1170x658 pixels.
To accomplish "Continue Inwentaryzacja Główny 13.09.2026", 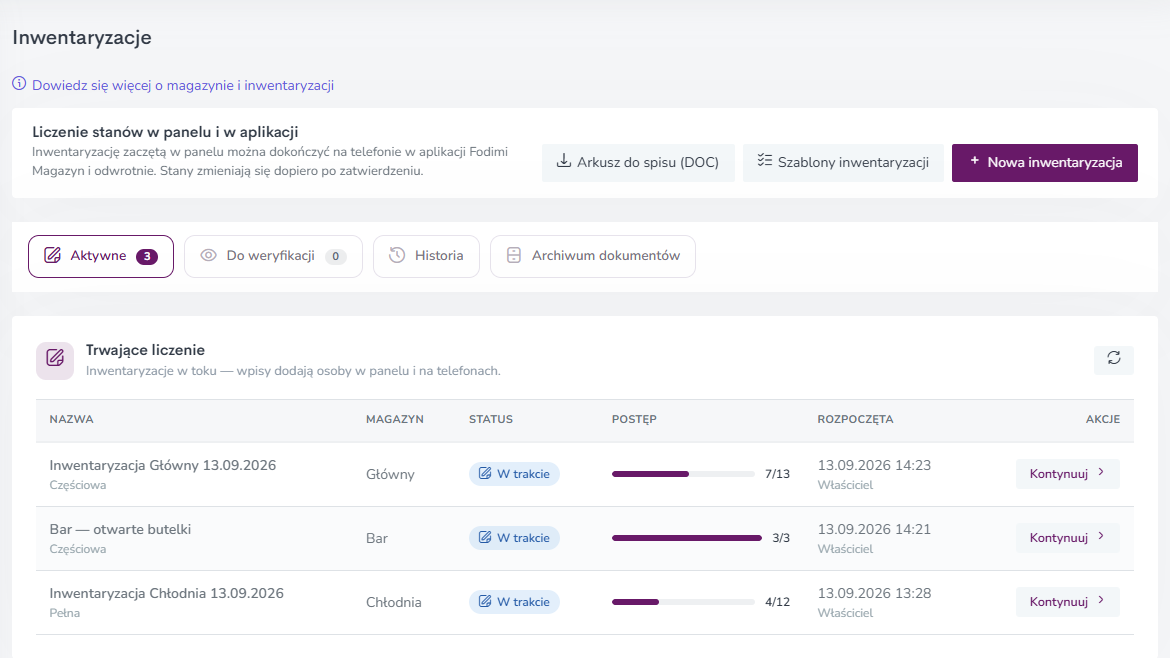I will (1068, 474).
